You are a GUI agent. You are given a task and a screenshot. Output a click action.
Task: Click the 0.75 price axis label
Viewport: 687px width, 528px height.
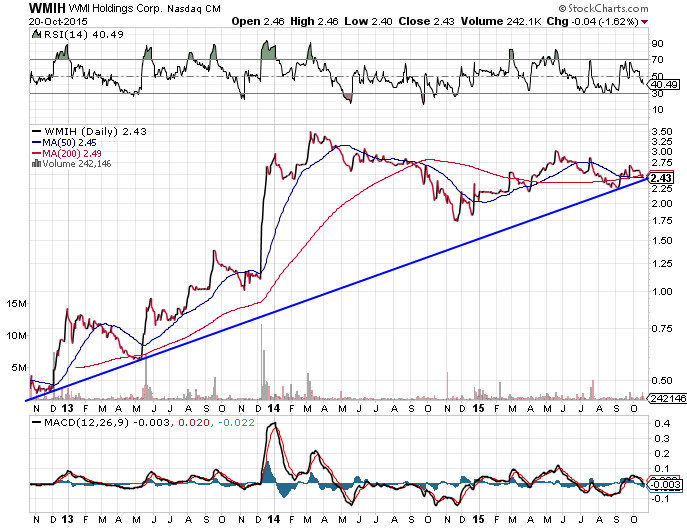662,329
